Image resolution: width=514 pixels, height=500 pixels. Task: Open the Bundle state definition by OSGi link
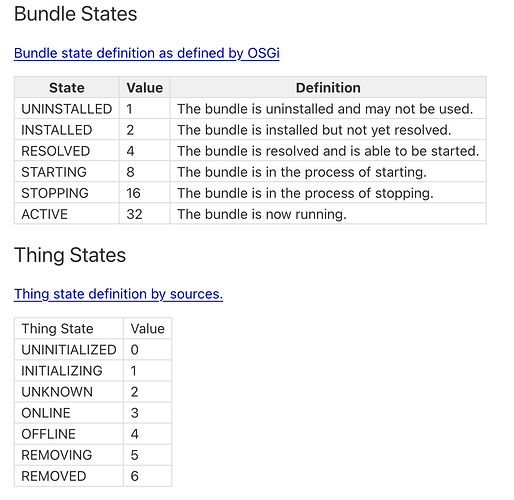click(x=147, y=53)
